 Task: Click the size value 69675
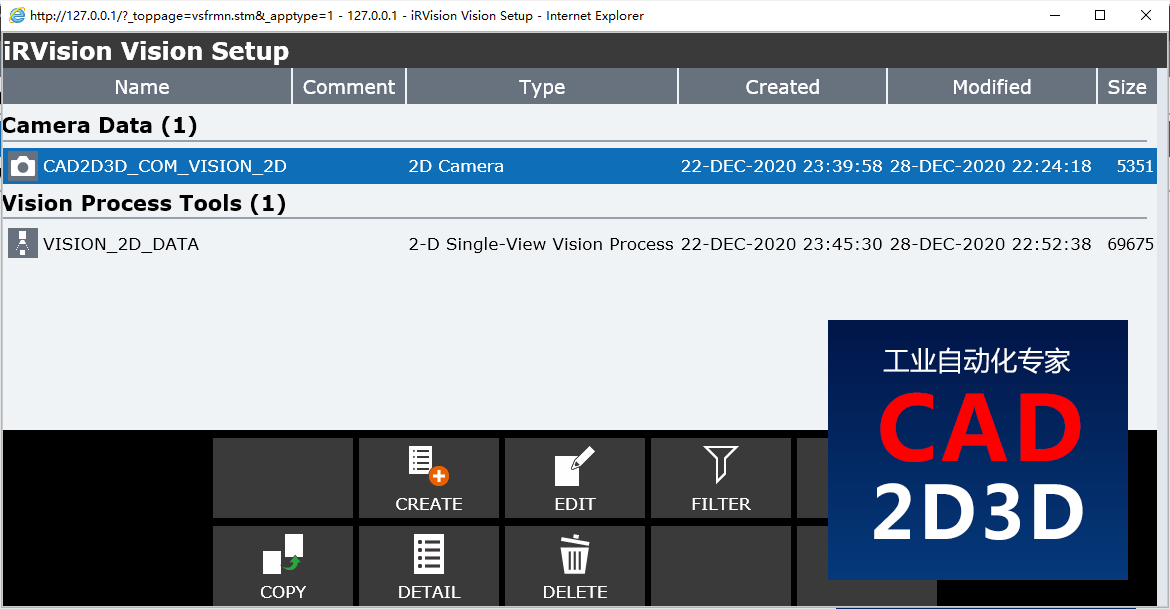pyautogui.click(x=1130, y=244)
